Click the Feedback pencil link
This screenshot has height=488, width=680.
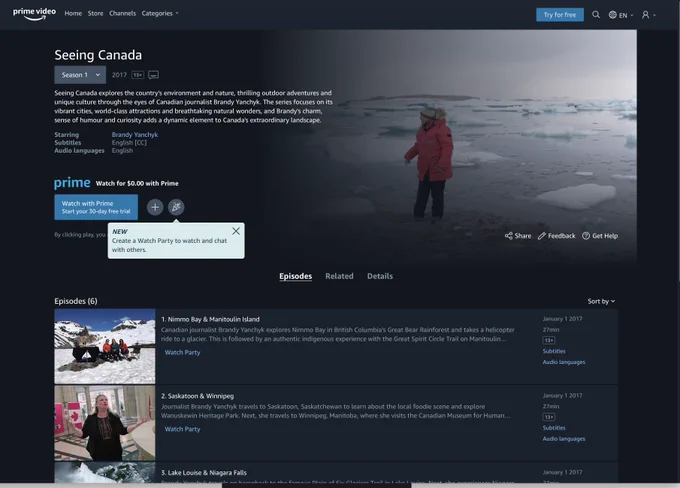coord(556,236)
